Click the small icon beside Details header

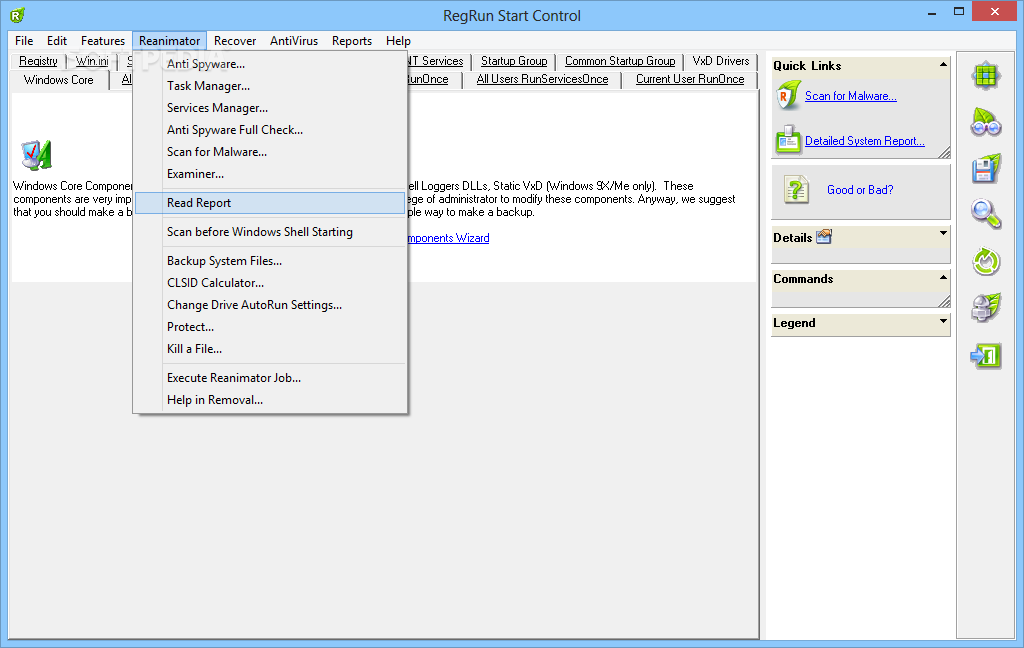pos(824,236)
